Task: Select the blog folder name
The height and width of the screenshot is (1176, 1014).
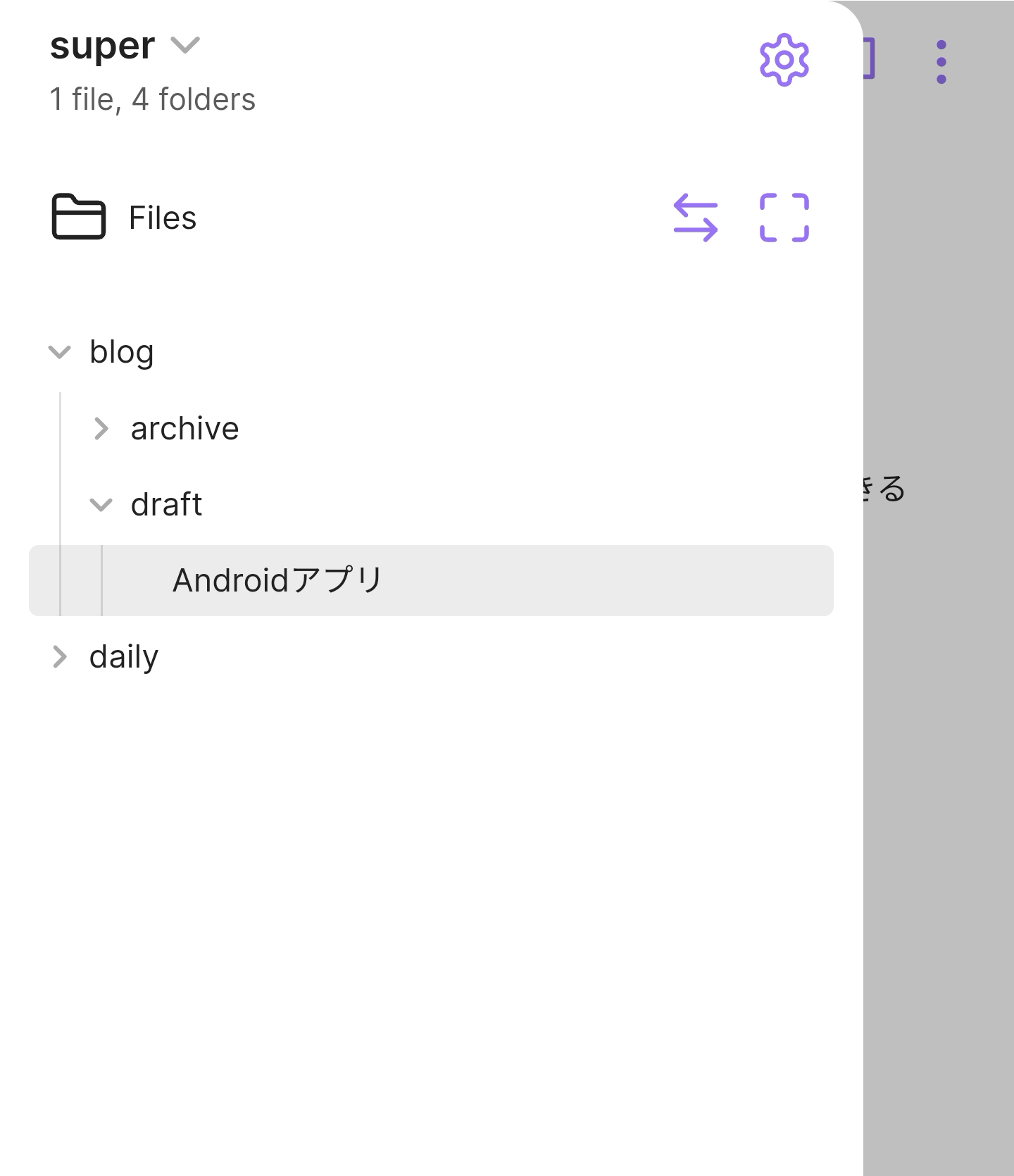Action: coord(121,351)
